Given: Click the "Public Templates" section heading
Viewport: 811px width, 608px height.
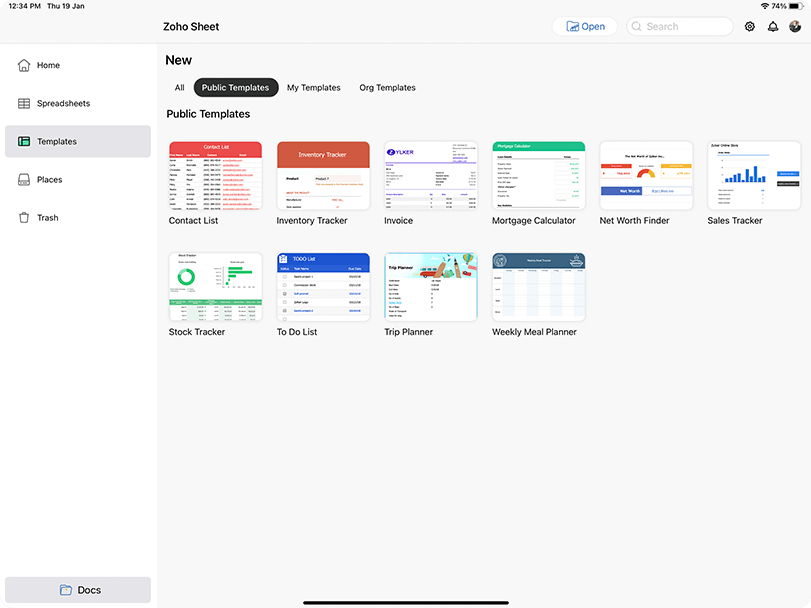Looking at the screenshot, I should (x=208, y=114).
